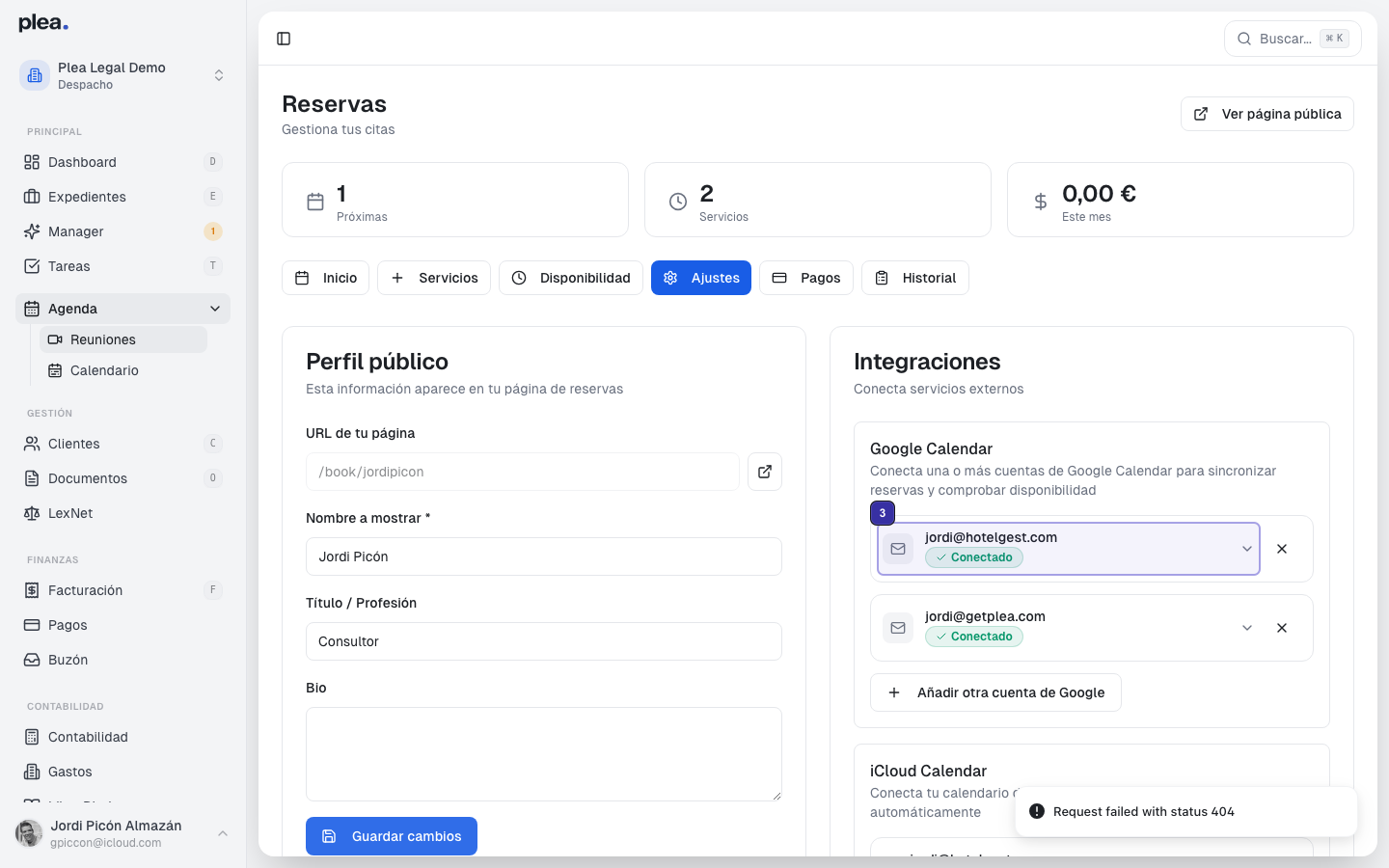Screen dimensions: 1389x868
Task: Expand jordi@hotelgest.com account options
Action: [x=1246, y=548]
